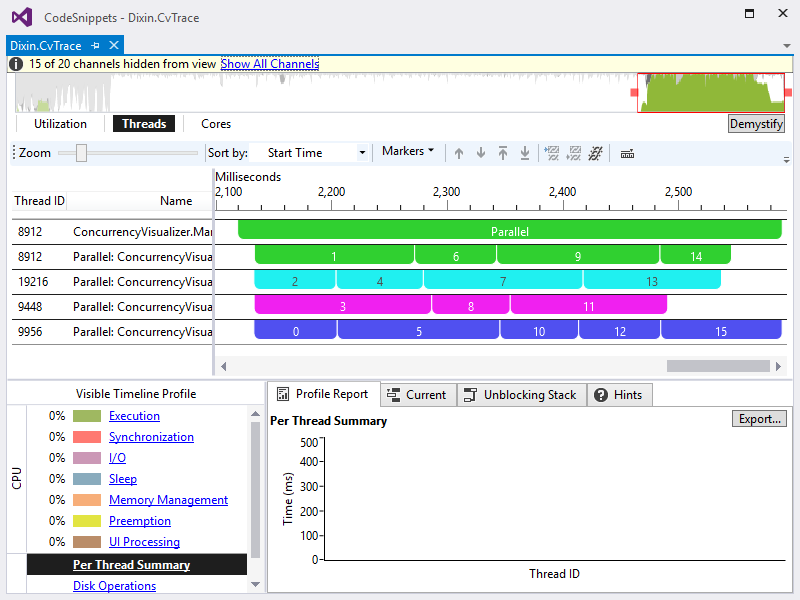Select the Per Thread Summary link
Screen dimensions: 800x600
(132, 565)
